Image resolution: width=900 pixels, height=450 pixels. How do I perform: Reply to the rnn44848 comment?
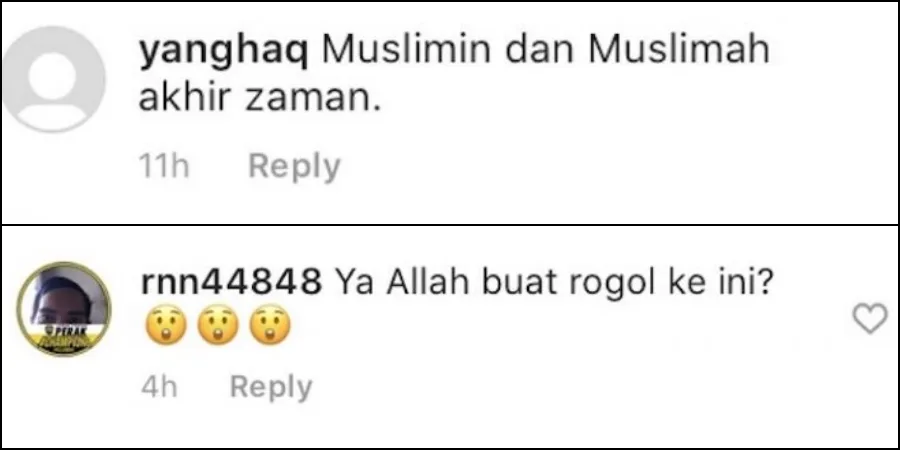(x=271, y=387)
